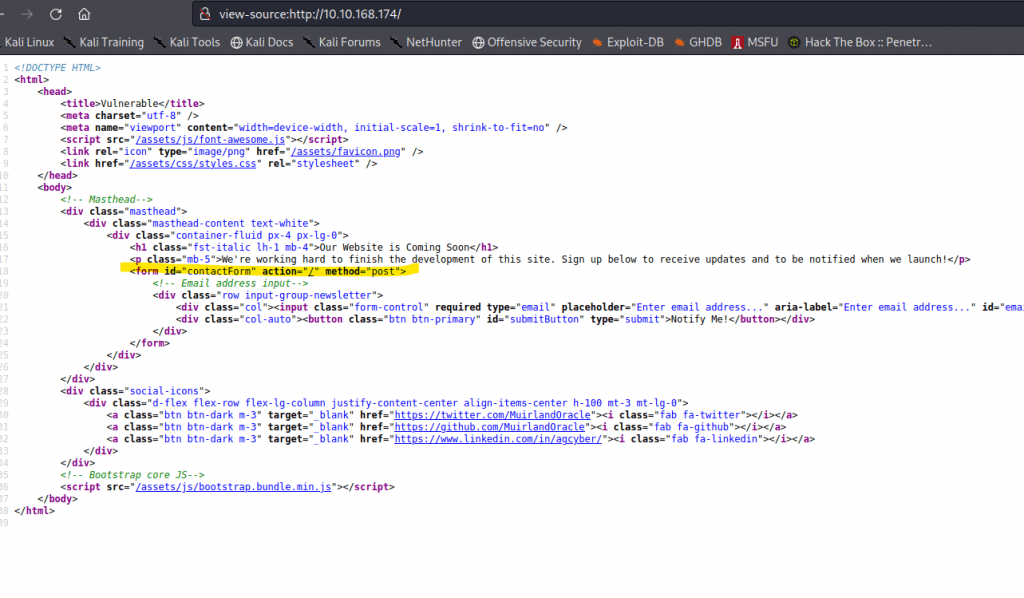1024x598 pixels.
Task: Click the forward navigation arrow
Action: point(27,14)
